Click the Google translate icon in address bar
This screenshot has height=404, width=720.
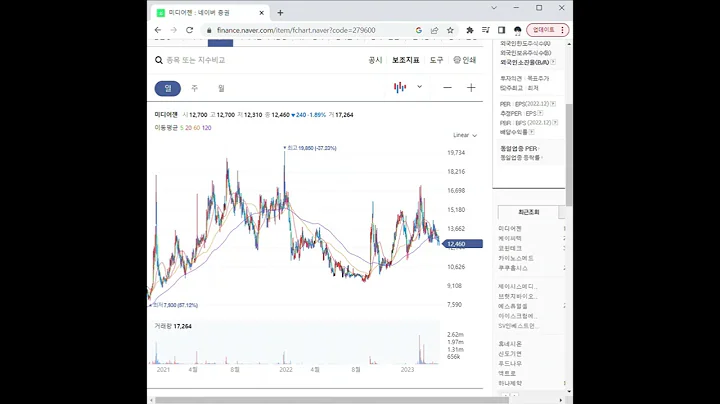[x=418, y=30]
